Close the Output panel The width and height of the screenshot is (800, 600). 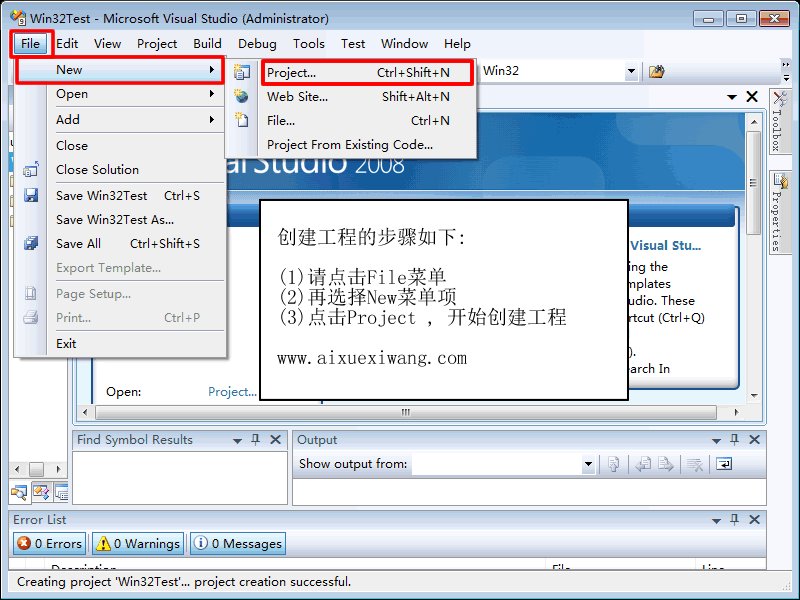click(754, 440)
